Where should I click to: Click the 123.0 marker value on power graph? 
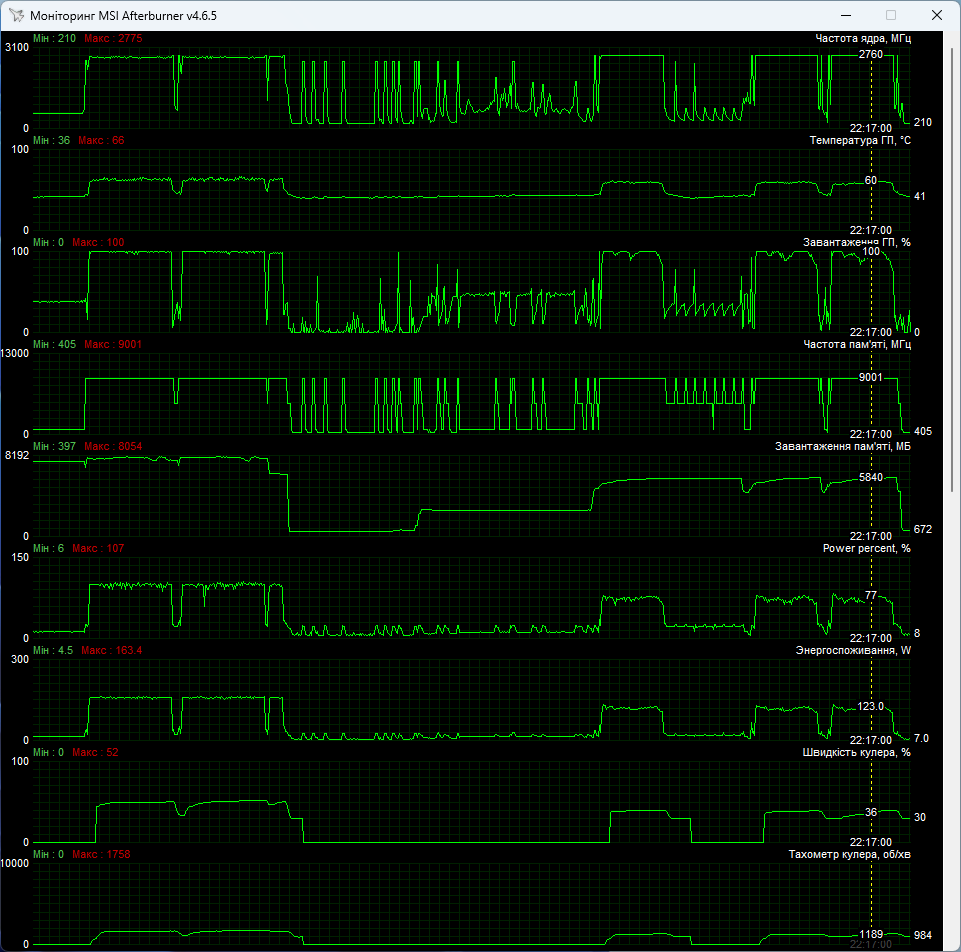point(870,706)
